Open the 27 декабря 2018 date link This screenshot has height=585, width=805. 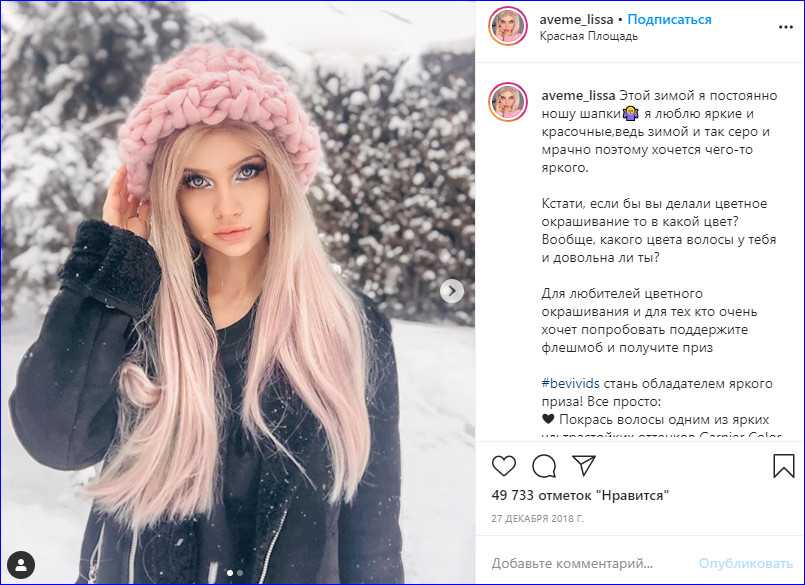click(x=537, y=519)
